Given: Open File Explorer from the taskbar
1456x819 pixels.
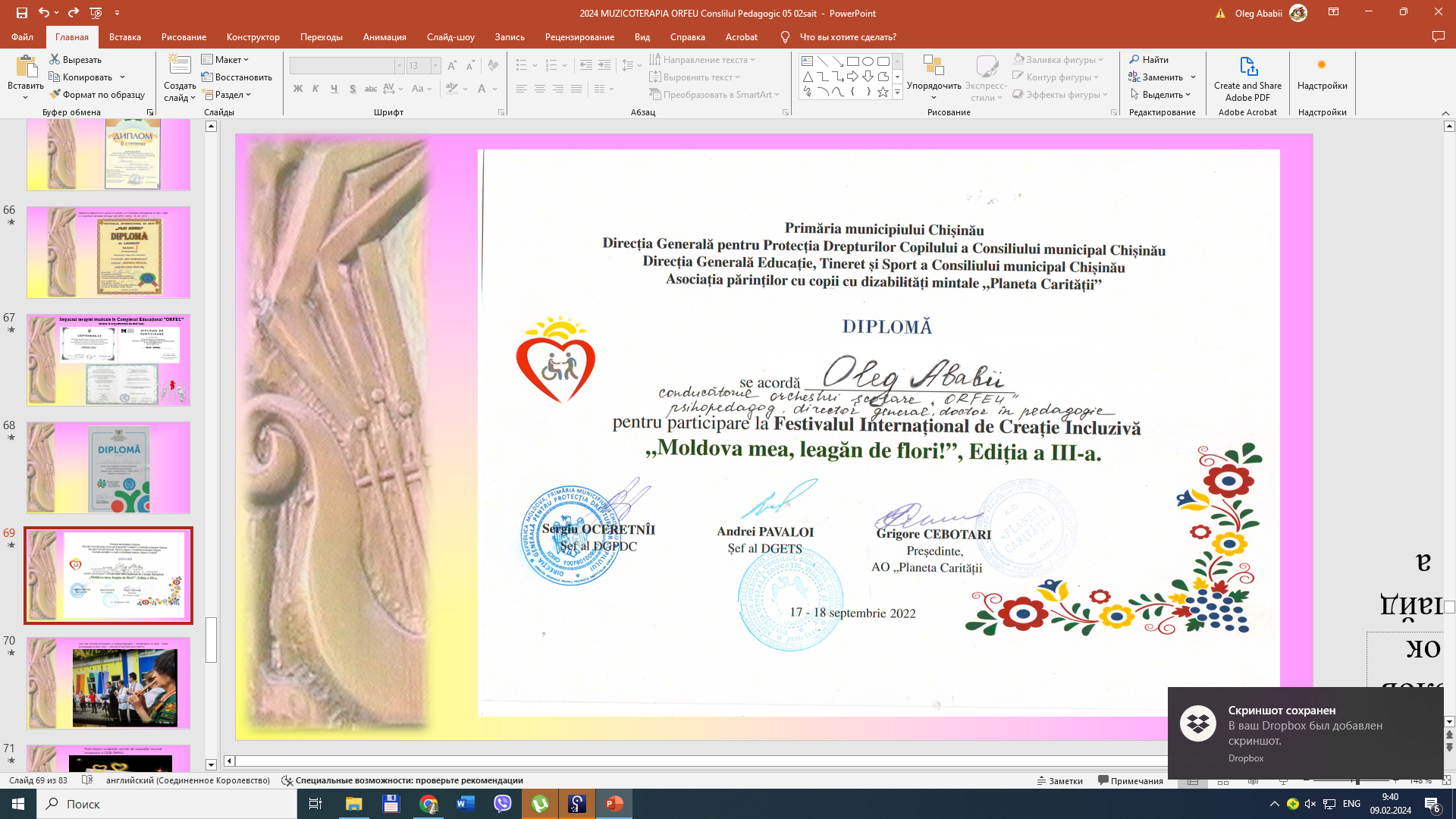Looking at the screenshot, I should coord(354,804).
